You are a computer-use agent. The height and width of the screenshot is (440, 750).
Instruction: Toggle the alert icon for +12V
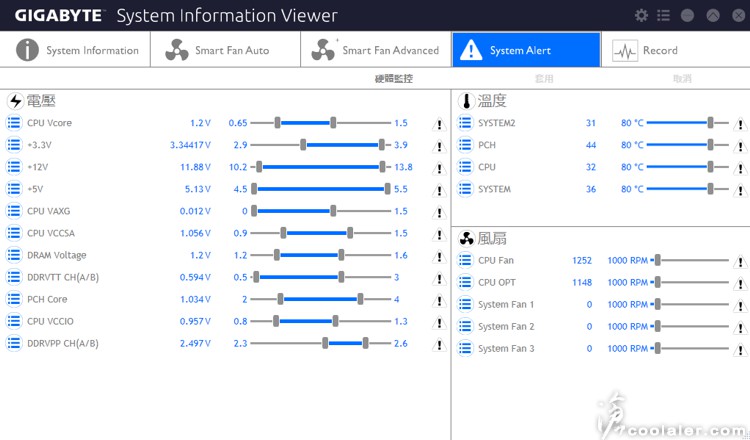tap(439, 168)
